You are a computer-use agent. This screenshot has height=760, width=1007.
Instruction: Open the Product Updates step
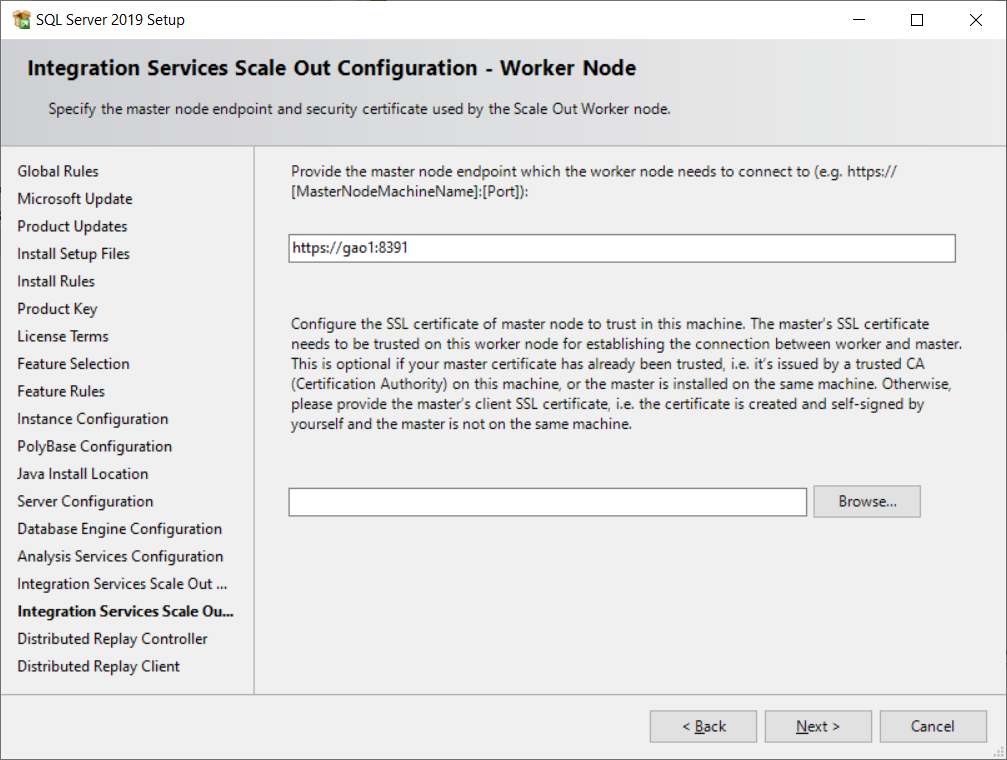(x=71, y=226)
